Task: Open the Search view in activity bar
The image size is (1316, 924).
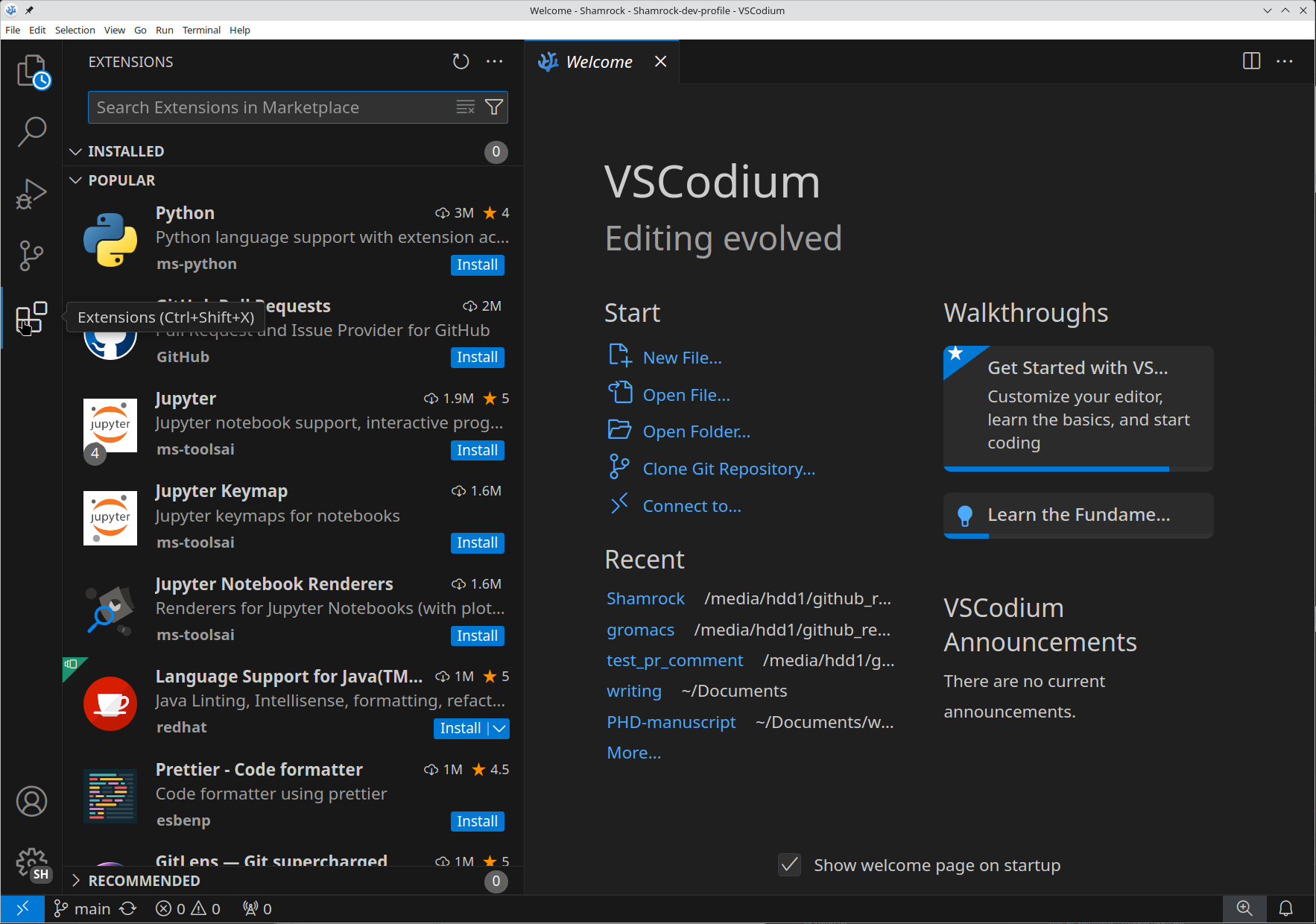Action: pos(31,132)
